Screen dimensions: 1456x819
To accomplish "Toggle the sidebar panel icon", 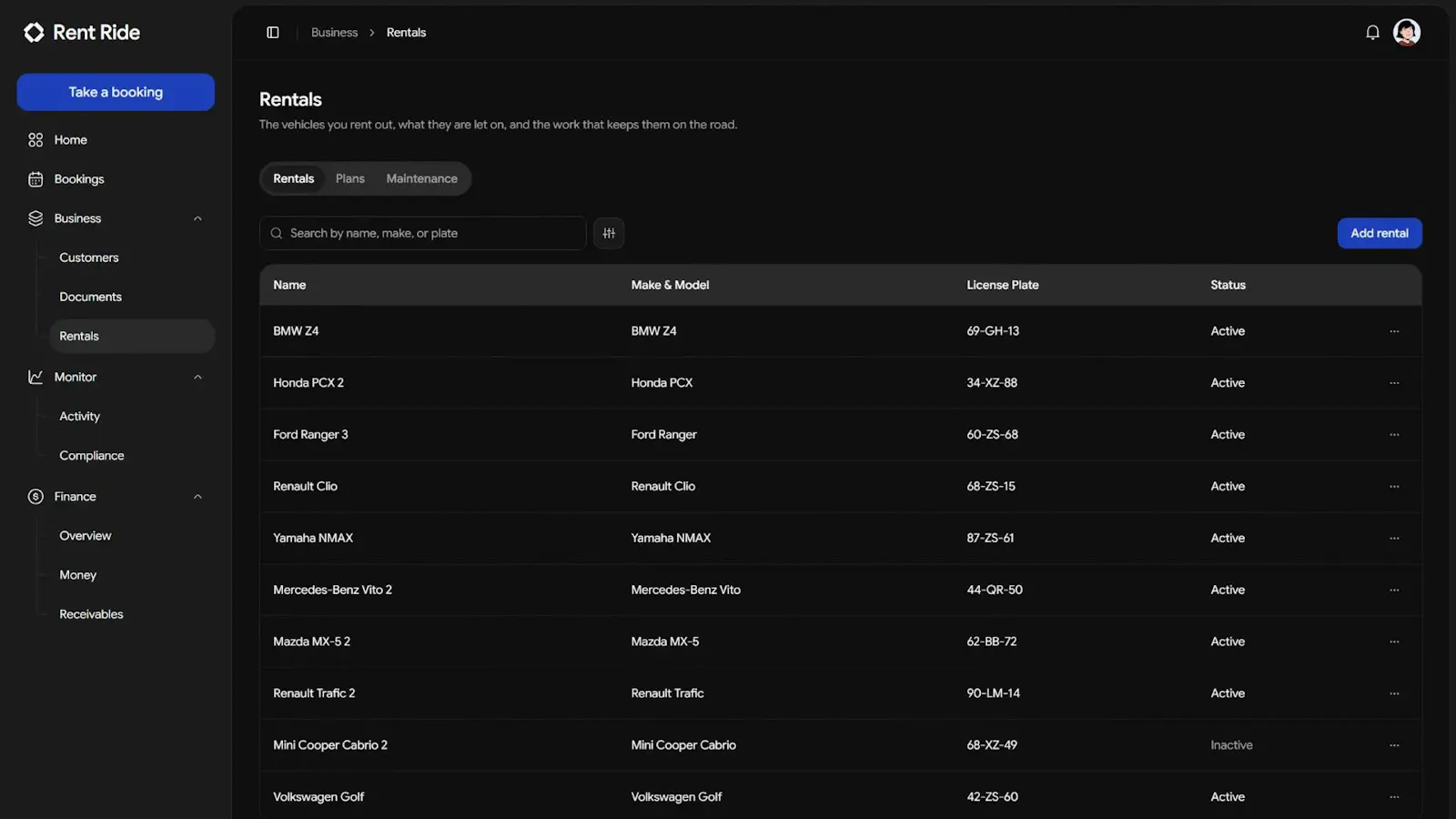I will click(x=272, y=33).
